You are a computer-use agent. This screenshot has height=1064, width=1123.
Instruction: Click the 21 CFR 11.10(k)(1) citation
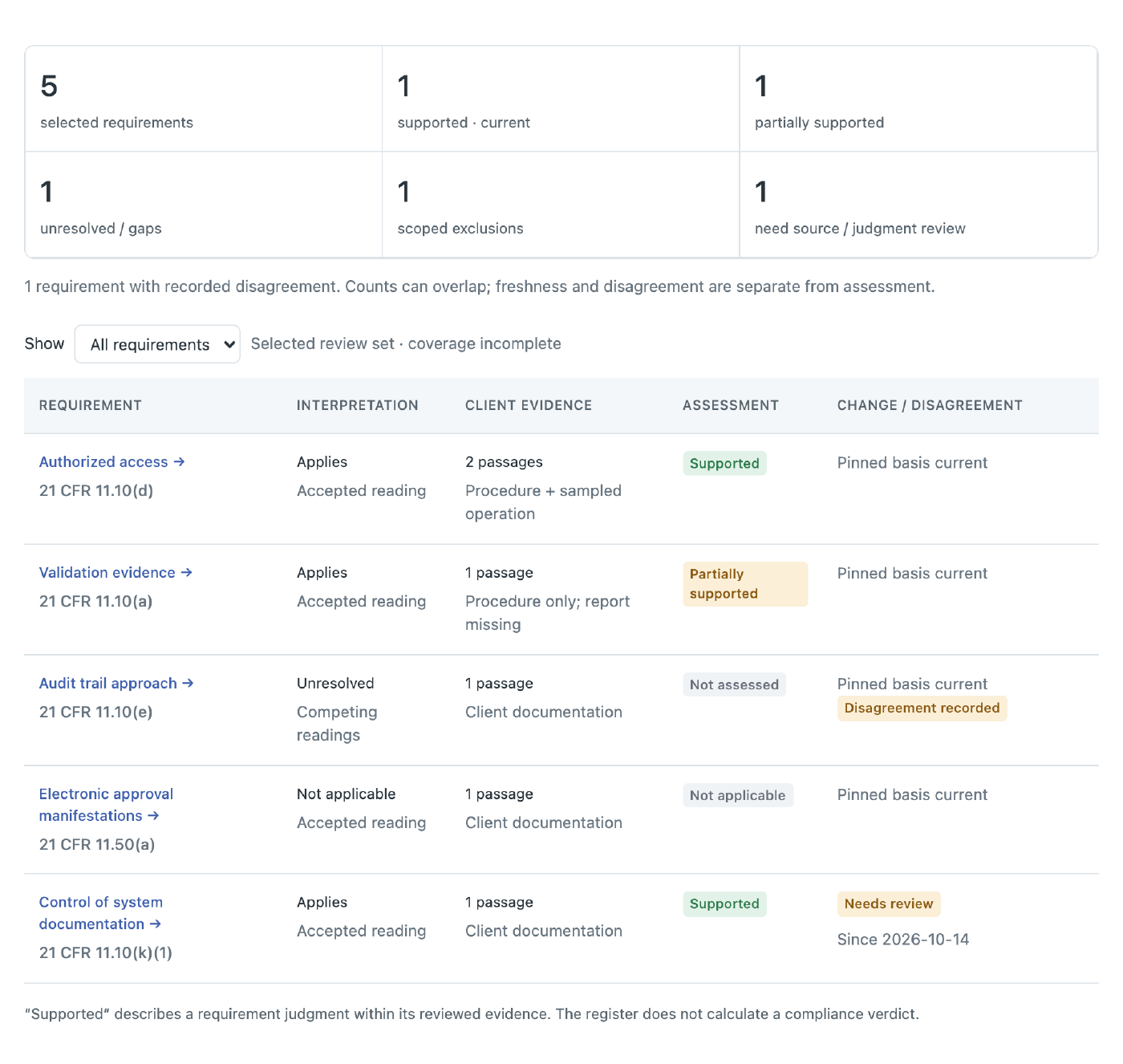[106, 953]
